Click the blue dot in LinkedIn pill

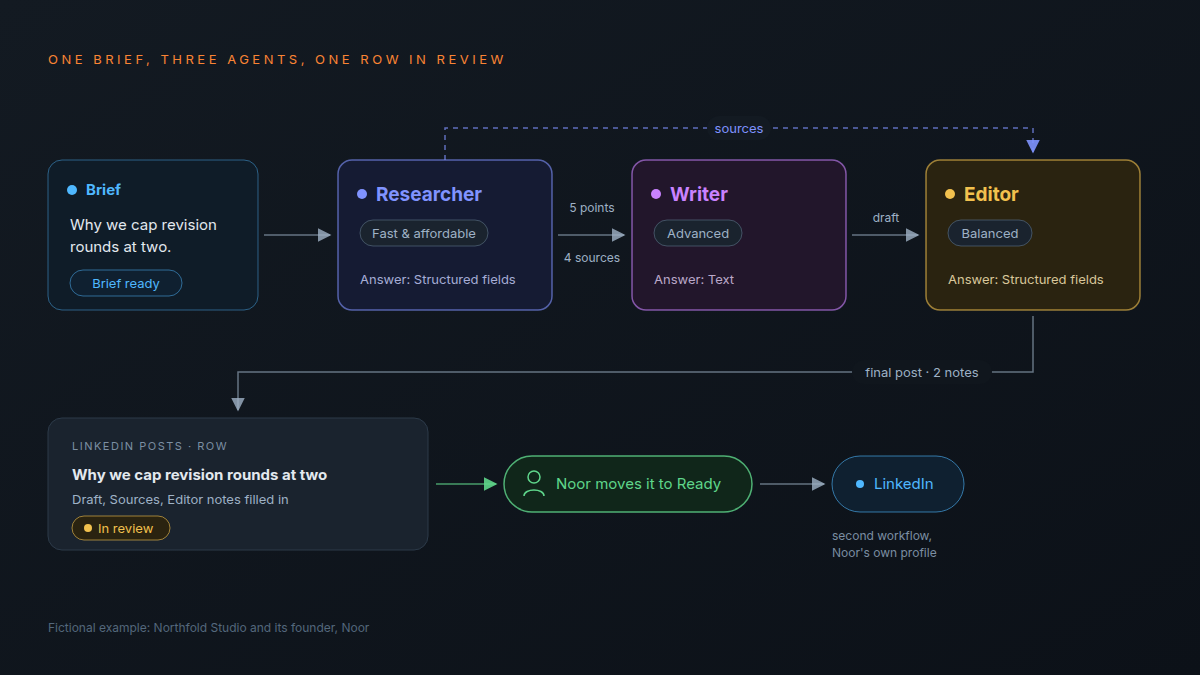click(860, 484)
